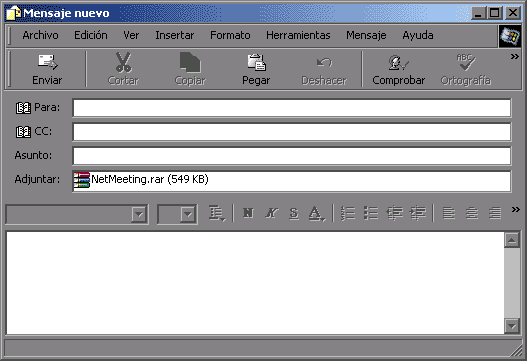Click the CC: recipient button

click(34, 131)
